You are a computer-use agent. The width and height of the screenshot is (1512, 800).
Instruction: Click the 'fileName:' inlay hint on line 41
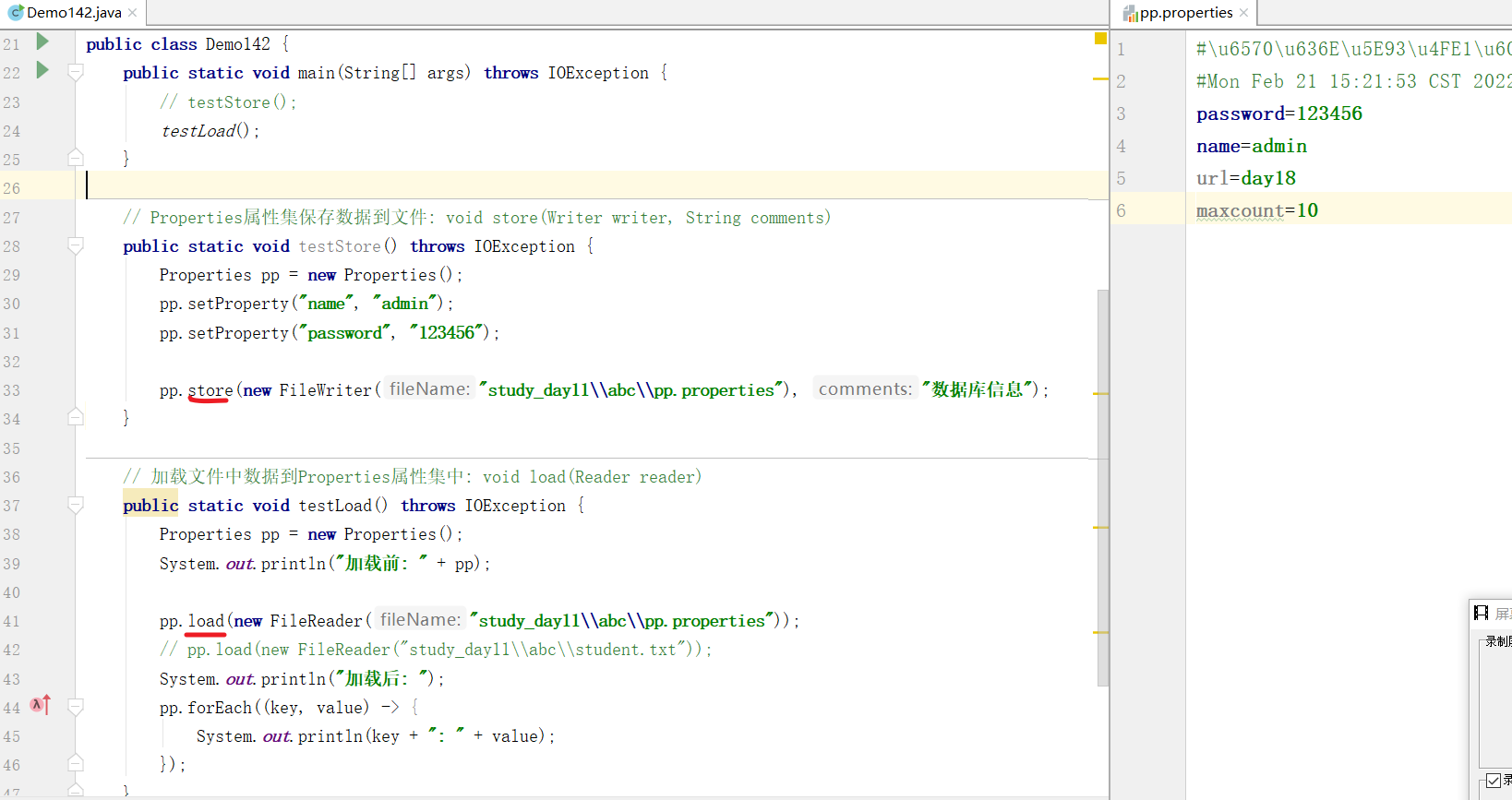coord(420,620)
